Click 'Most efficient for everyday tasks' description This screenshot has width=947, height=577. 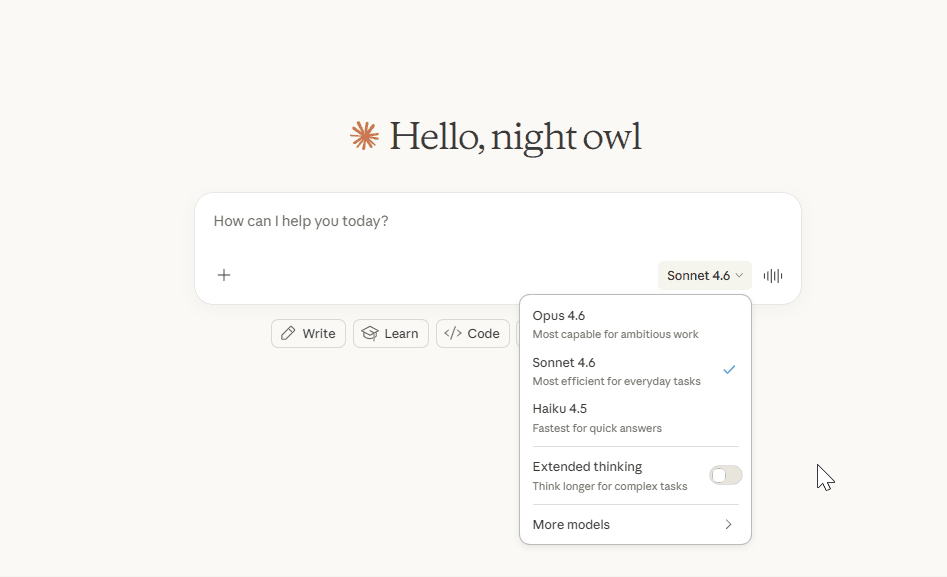(616, 381)
